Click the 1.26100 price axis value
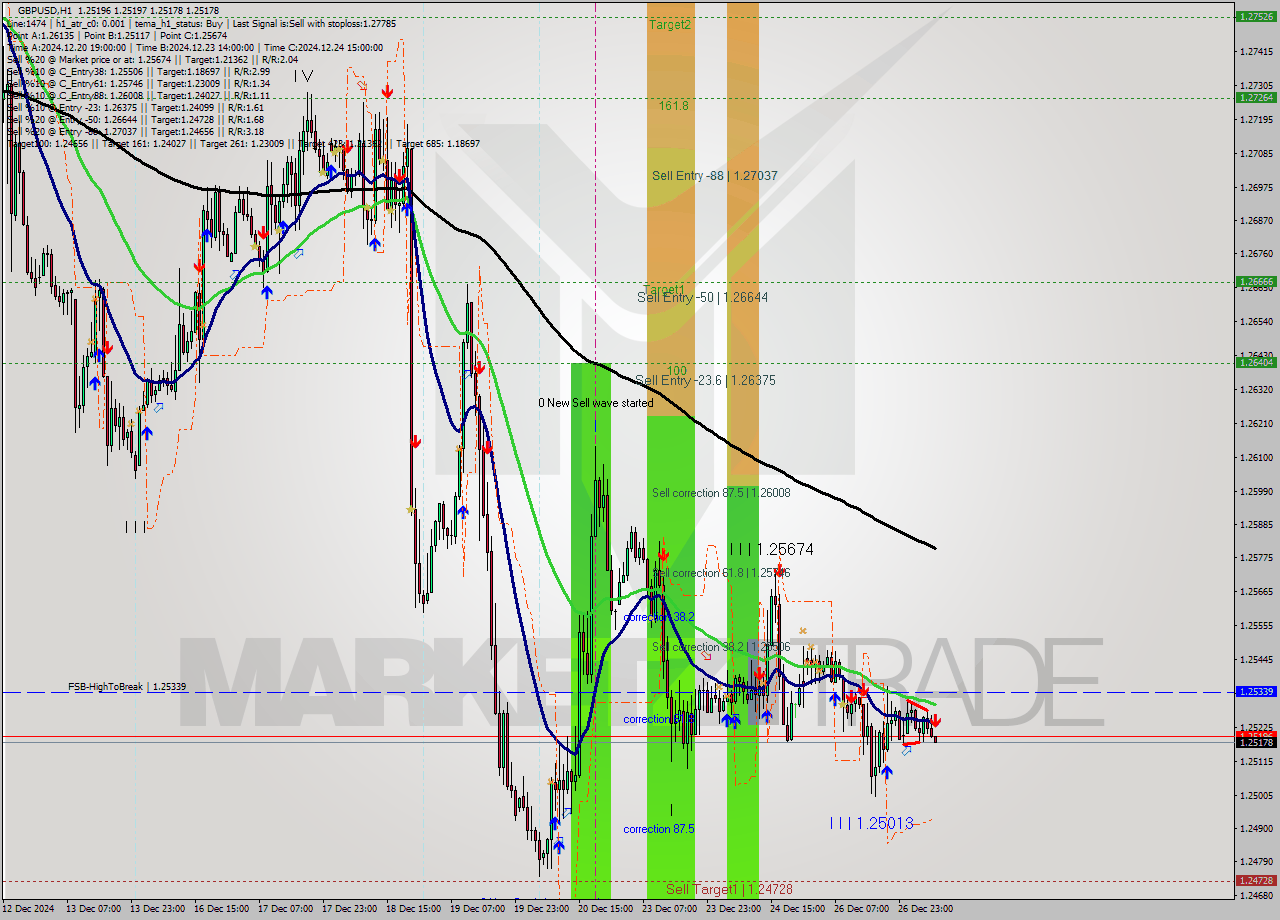This screenshot has height=920, width=1280. (1256, 458)
